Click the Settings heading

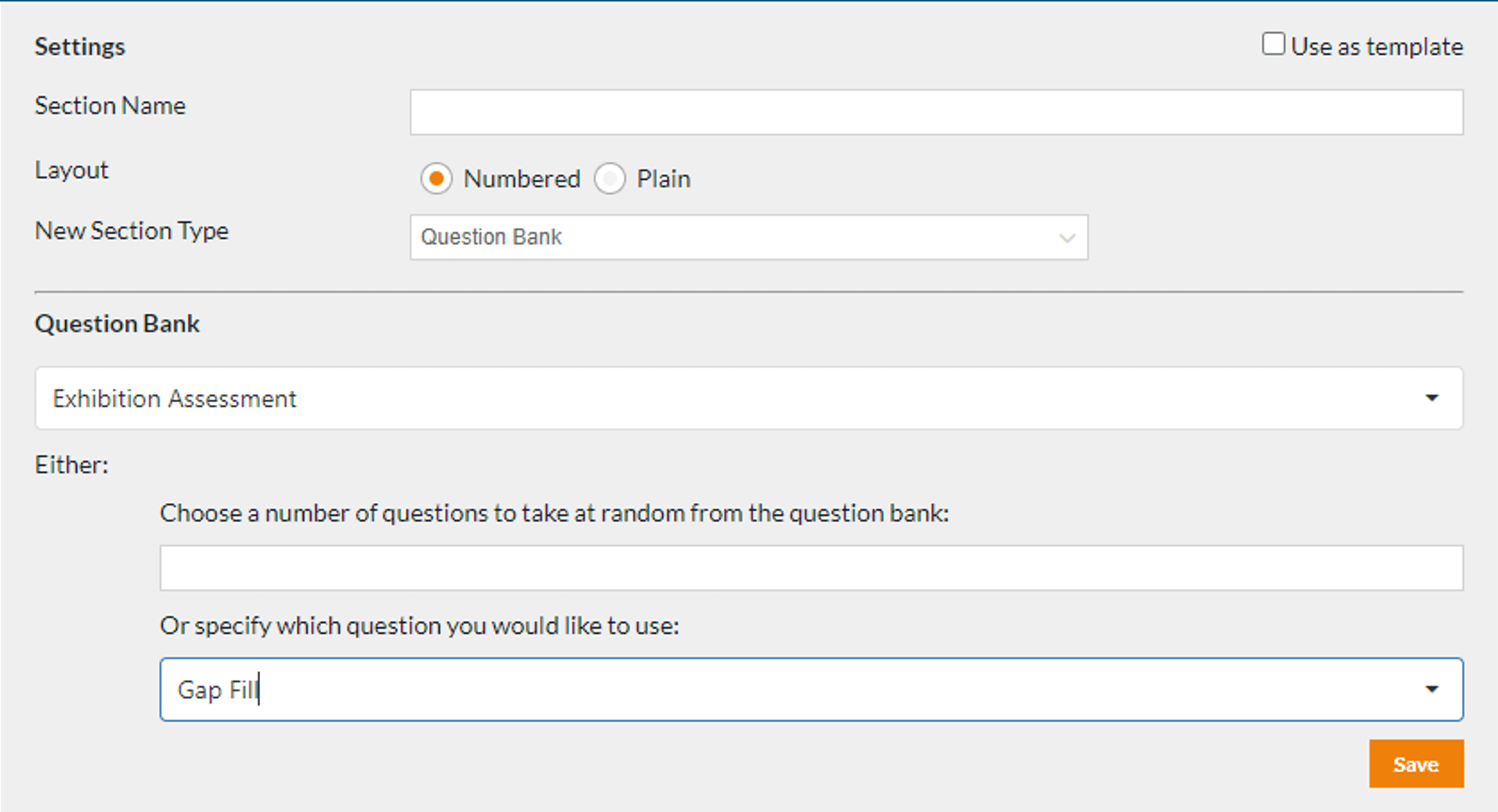(80, 46)
